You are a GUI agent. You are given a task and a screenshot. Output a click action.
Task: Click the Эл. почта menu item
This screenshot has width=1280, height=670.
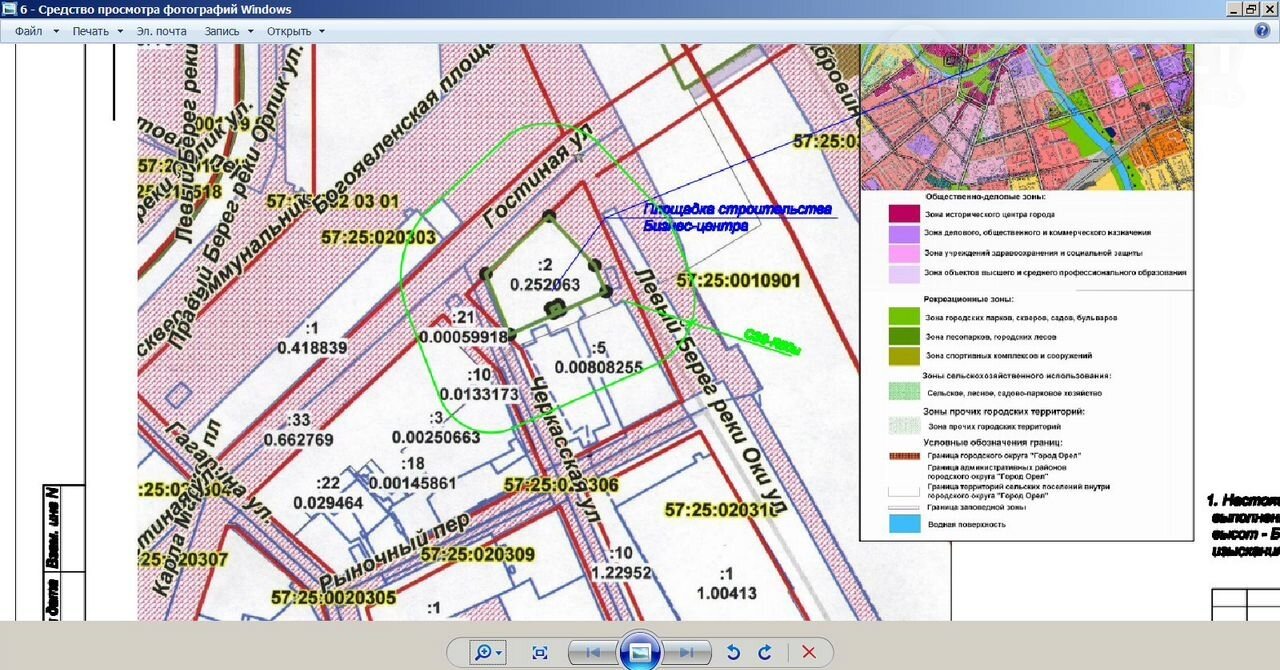[161, 31]
